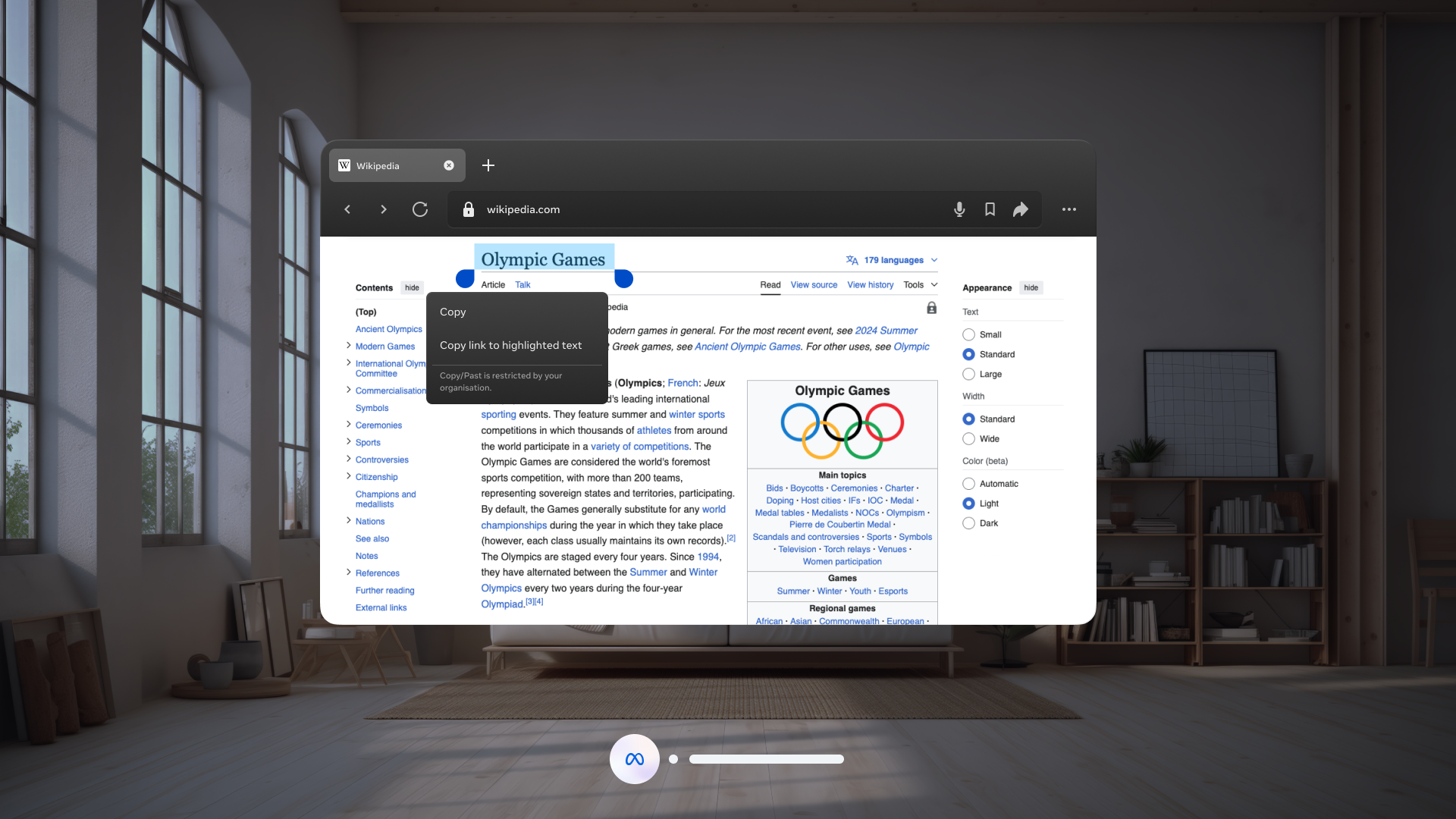
Task: Bookmark the current page
Action: [990, 209]
